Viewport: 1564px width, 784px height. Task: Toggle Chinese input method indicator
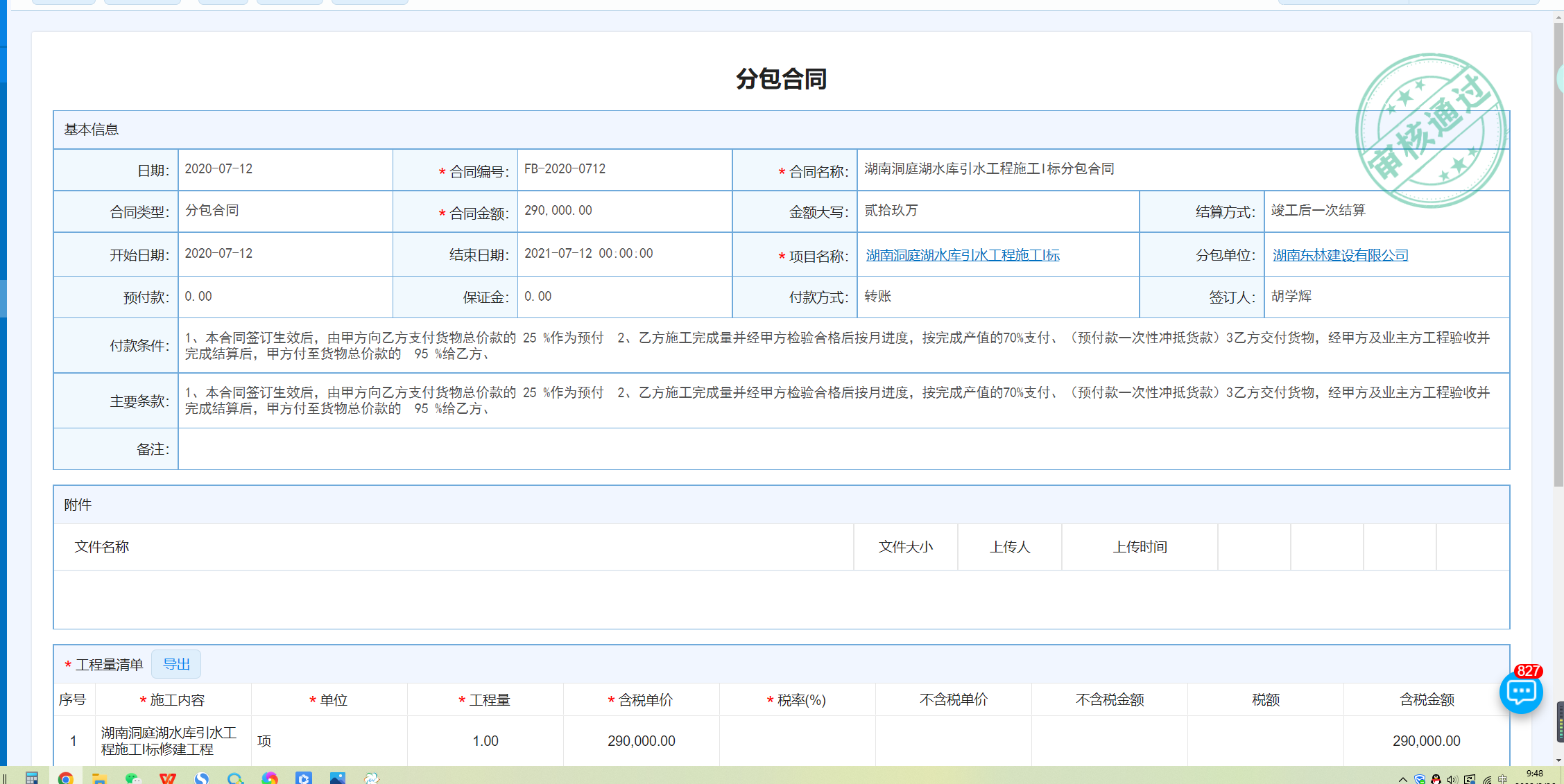point(1503,779)
